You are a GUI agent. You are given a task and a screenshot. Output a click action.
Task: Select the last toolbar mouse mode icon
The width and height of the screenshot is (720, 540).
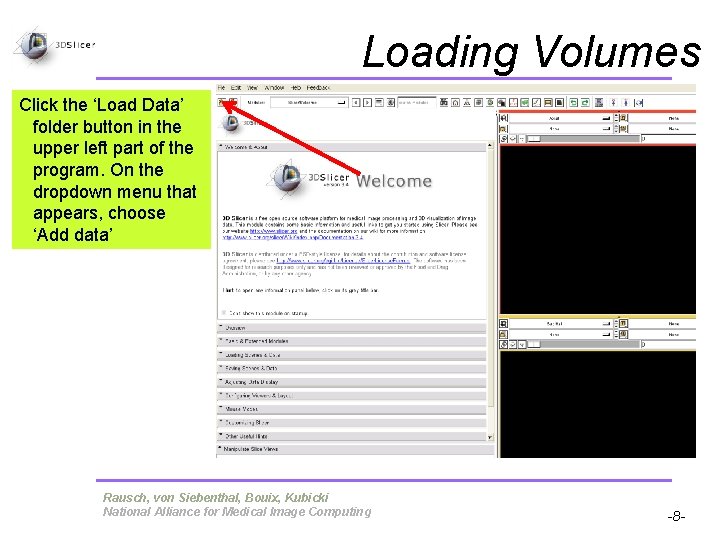[639, 102]
